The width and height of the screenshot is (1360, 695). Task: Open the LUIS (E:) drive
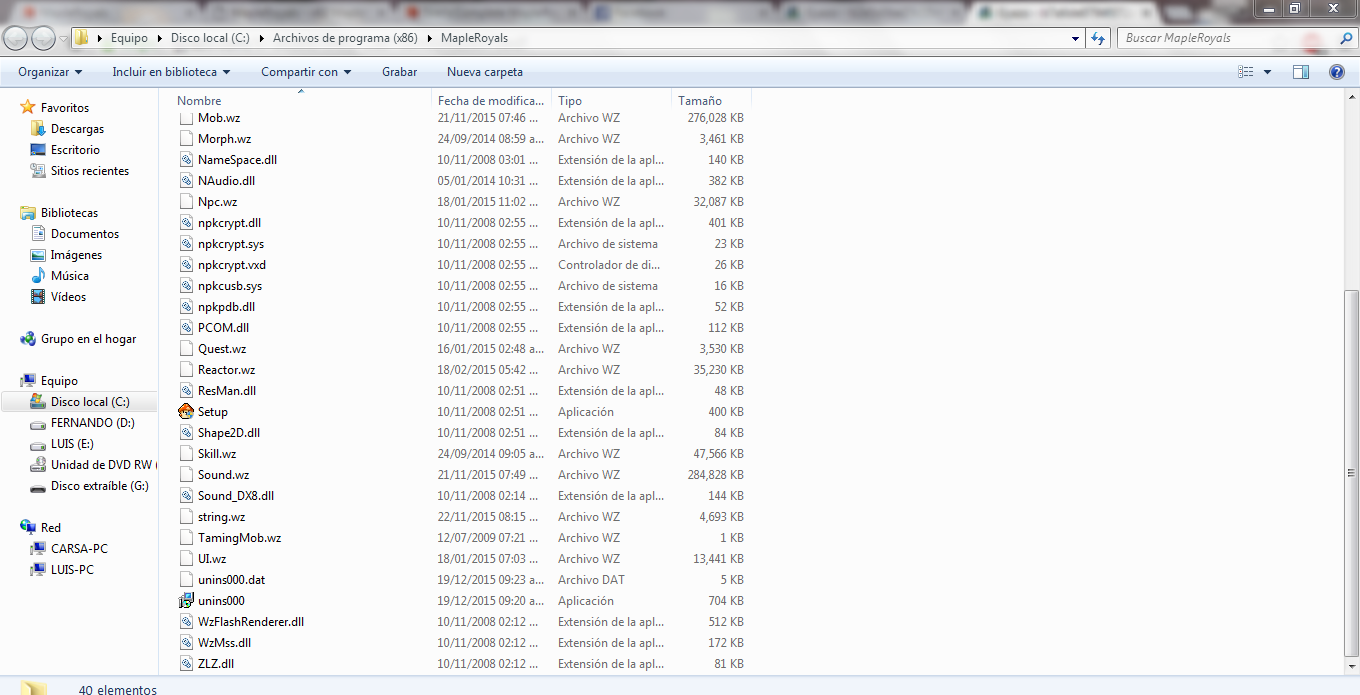click(72, 444)
